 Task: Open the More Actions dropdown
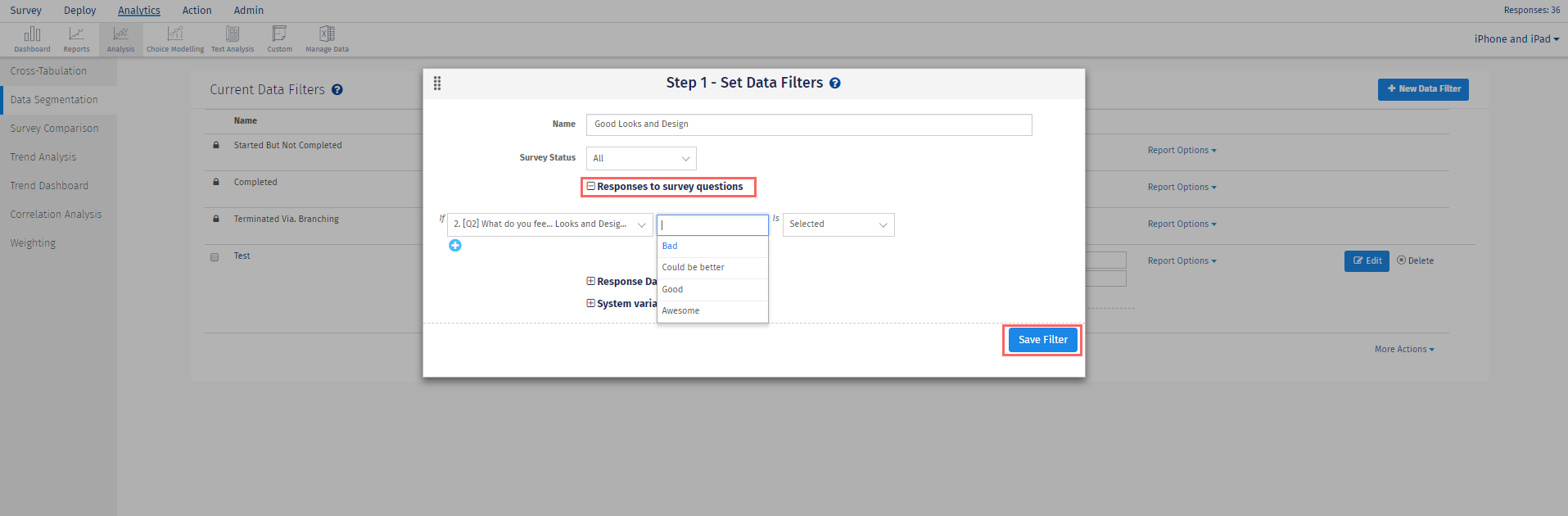(1404, 350)
